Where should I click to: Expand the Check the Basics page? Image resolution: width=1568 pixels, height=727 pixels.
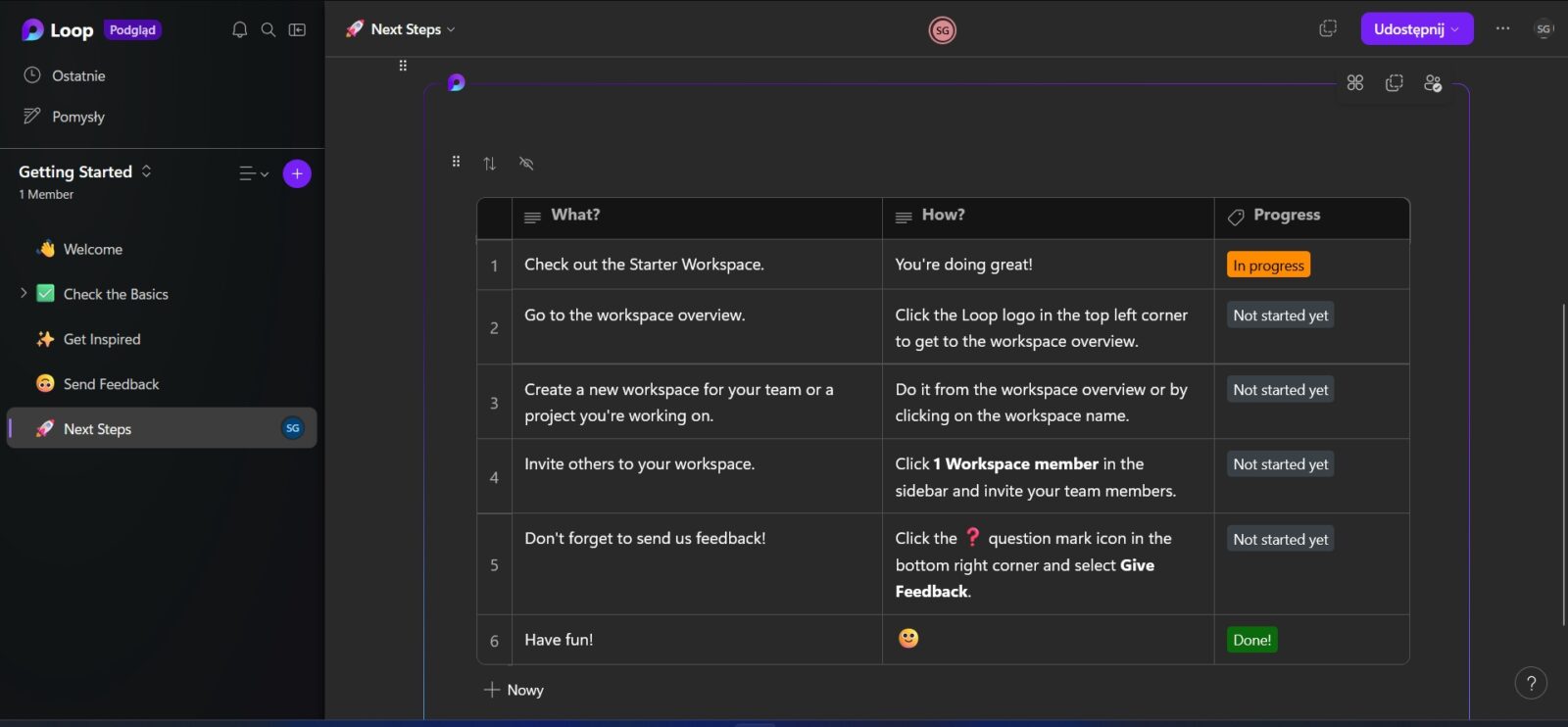(x=24, y=293)
